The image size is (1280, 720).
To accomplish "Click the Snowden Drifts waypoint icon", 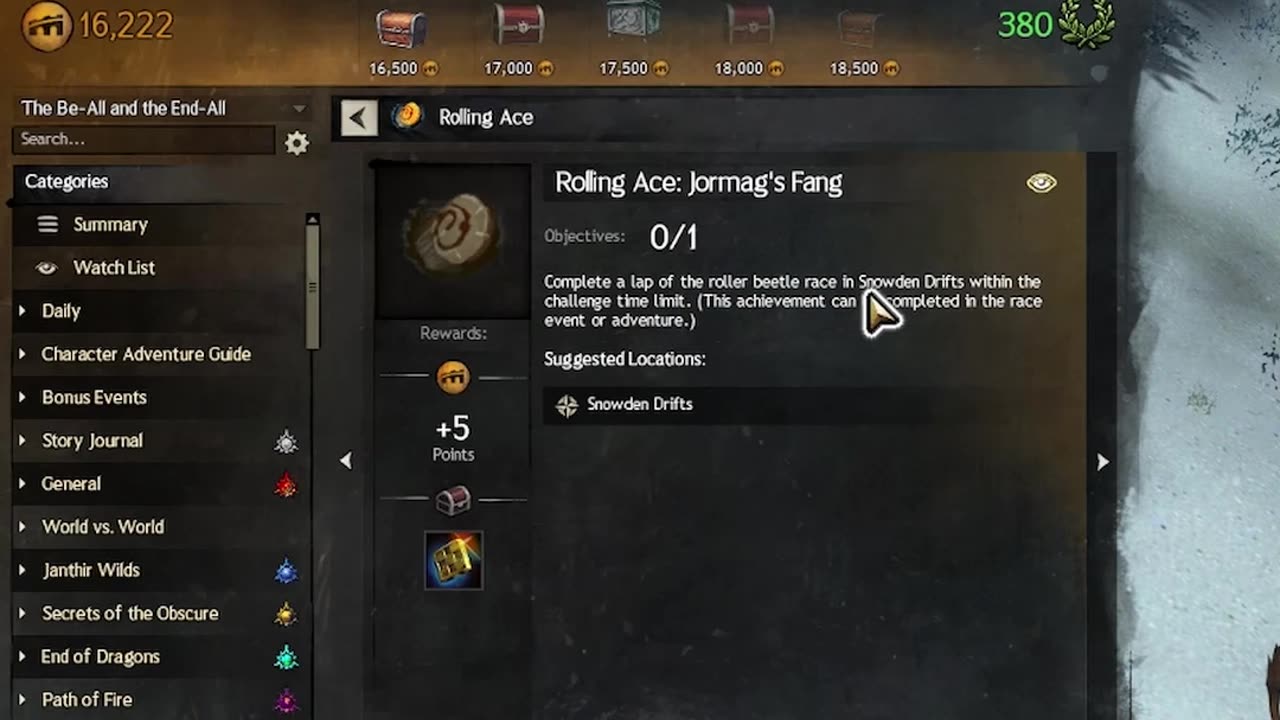I will [x=567, y=405].
